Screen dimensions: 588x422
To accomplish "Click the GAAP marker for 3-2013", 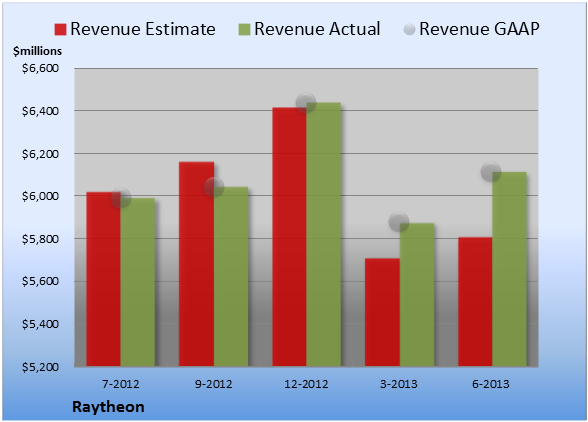I will point(399,222).
